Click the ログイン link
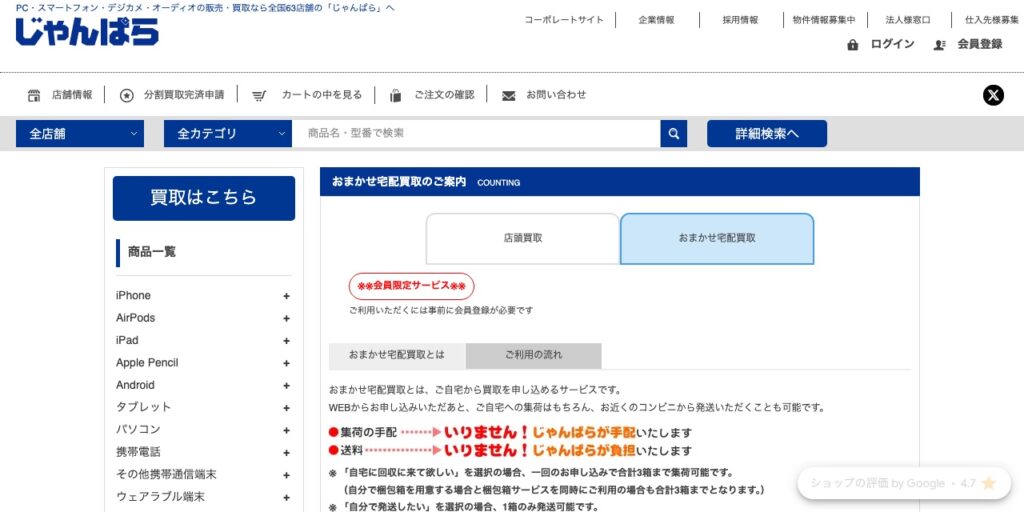This screenshot has width=1024, height=512. 892,44
